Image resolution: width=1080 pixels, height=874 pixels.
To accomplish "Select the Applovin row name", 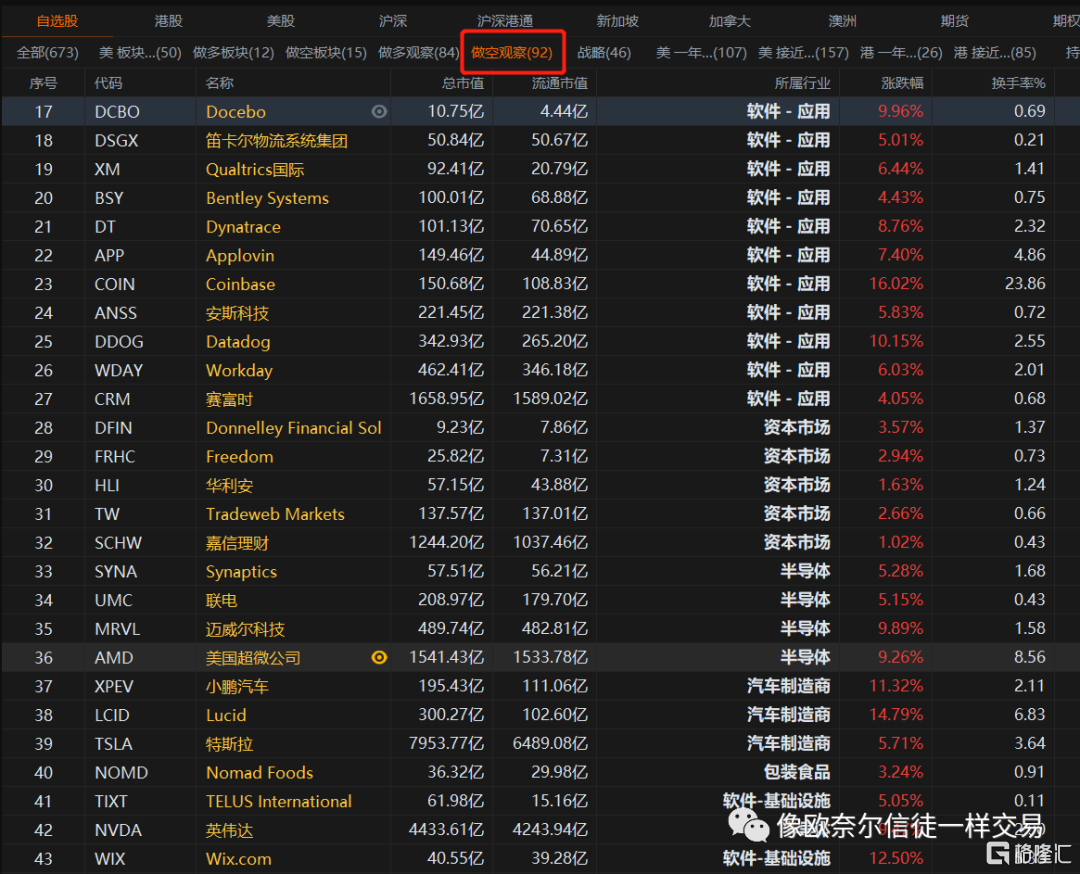I will coord(240,256).
